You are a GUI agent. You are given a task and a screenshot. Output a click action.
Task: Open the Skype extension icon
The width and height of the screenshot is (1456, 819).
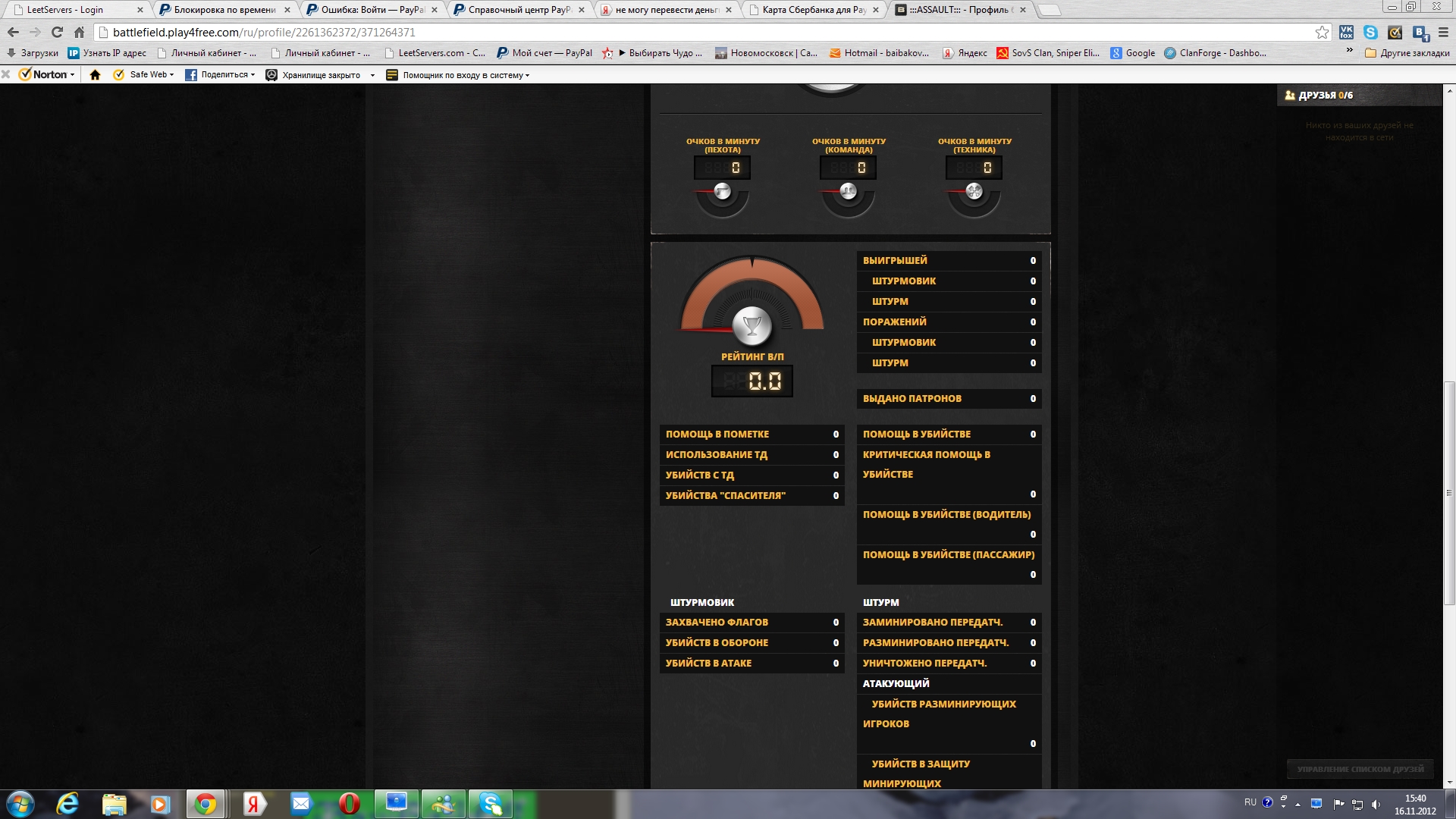coord(1370,33)
